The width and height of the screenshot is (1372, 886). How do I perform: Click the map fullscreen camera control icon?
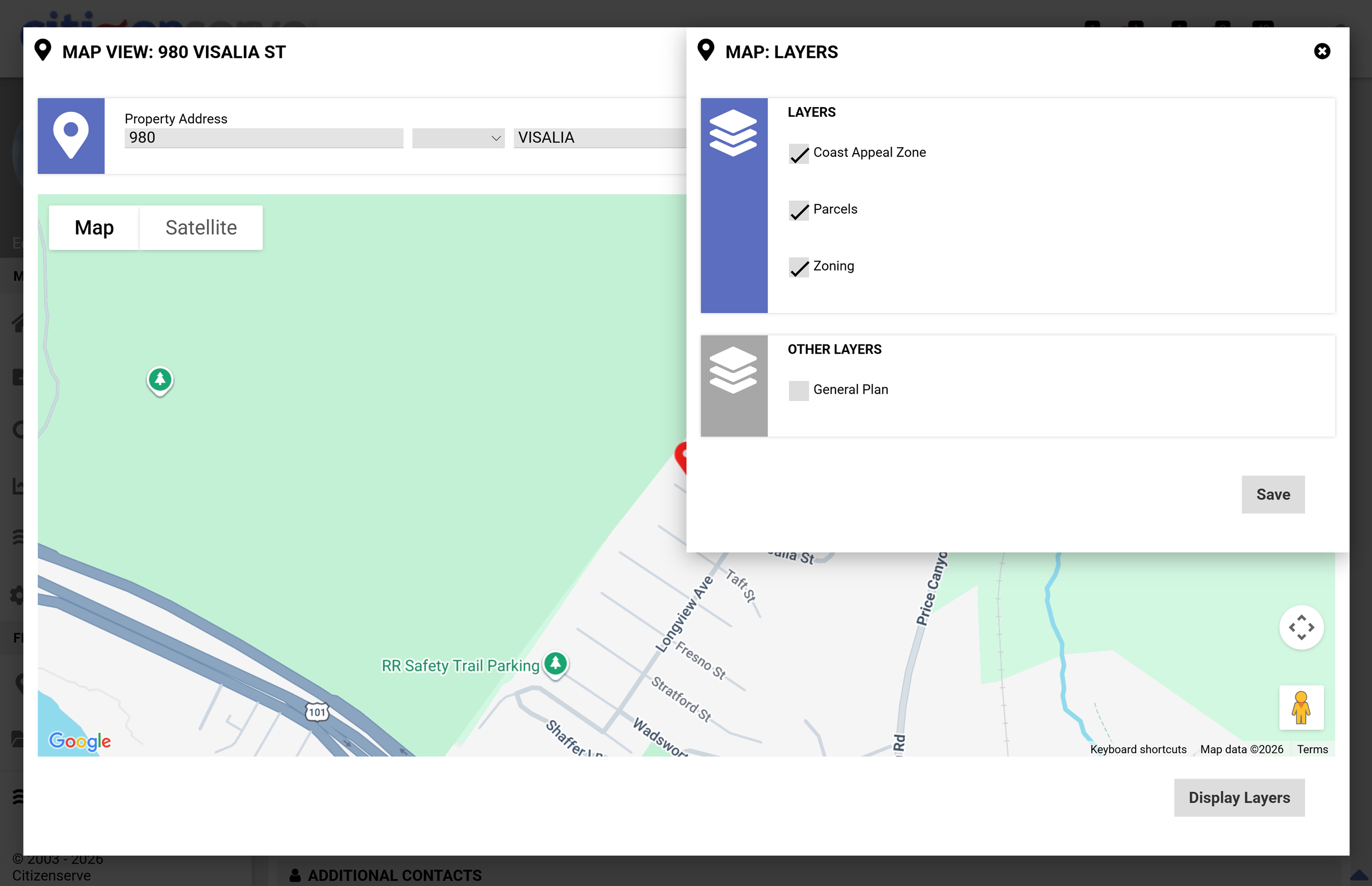click(x=1301, y=627)
